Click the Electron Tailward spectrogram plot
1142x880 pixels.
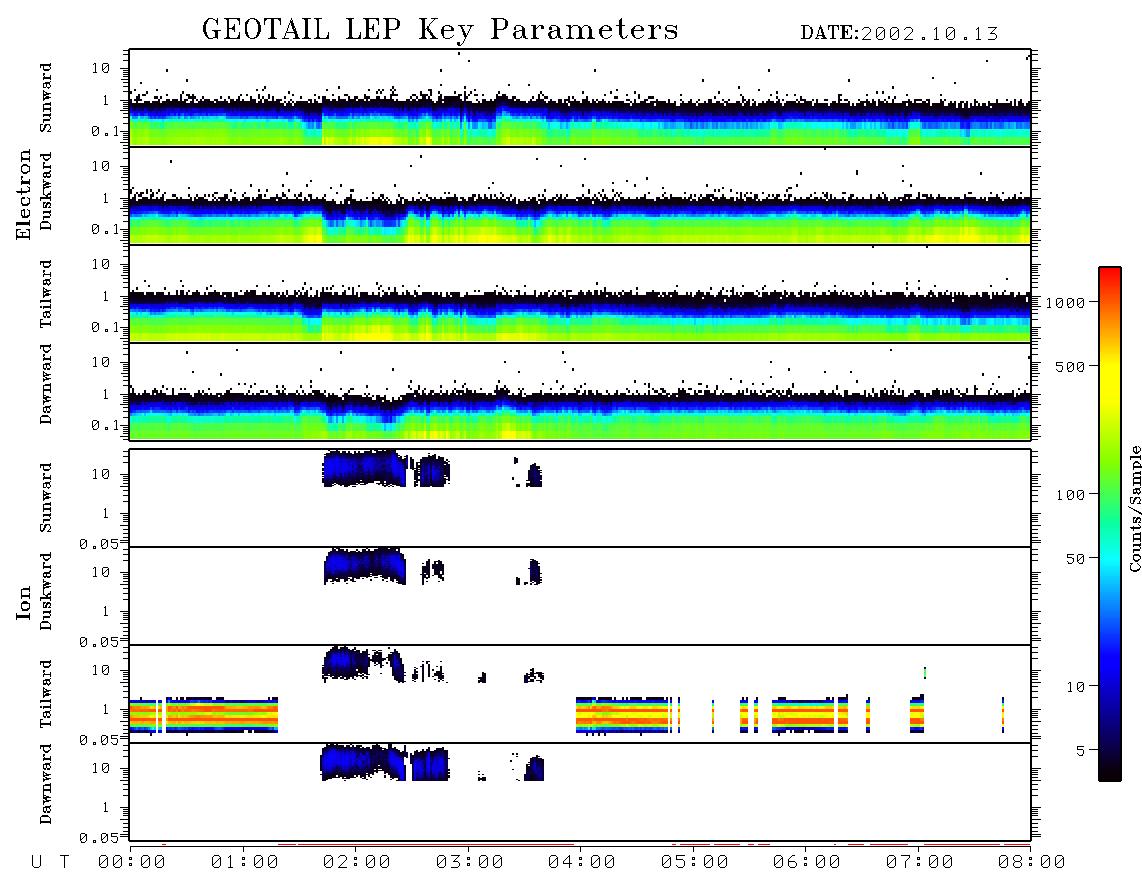tap(580, 293)
